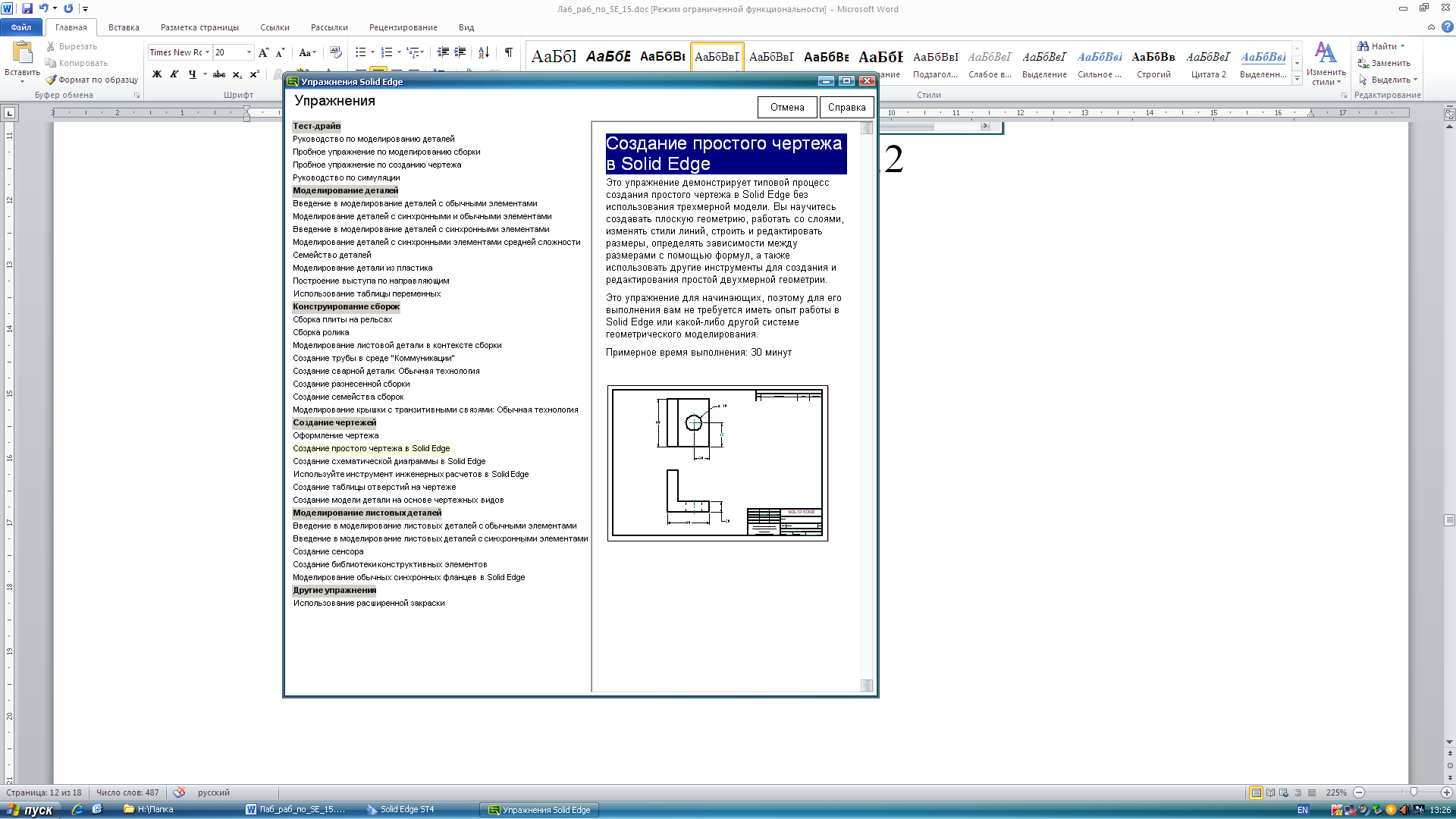Open the Select (Выделить) dropdown
This screenshot has height=819, width=1456.
click(x=1388, y=80)
